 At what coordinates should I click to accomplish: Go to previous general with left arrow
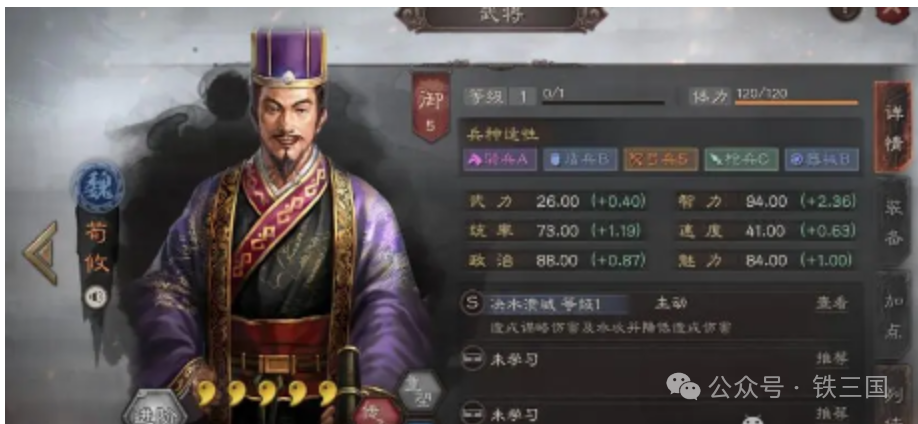[41, 254]
